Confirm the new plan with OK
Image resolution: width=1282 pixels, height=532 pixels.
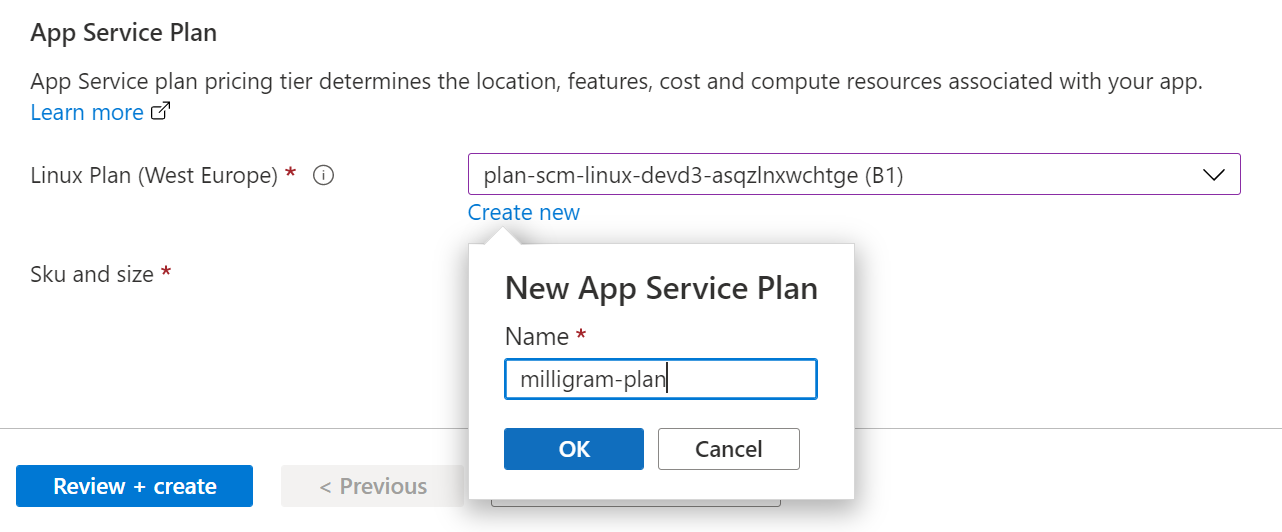[x=574, y=449]
